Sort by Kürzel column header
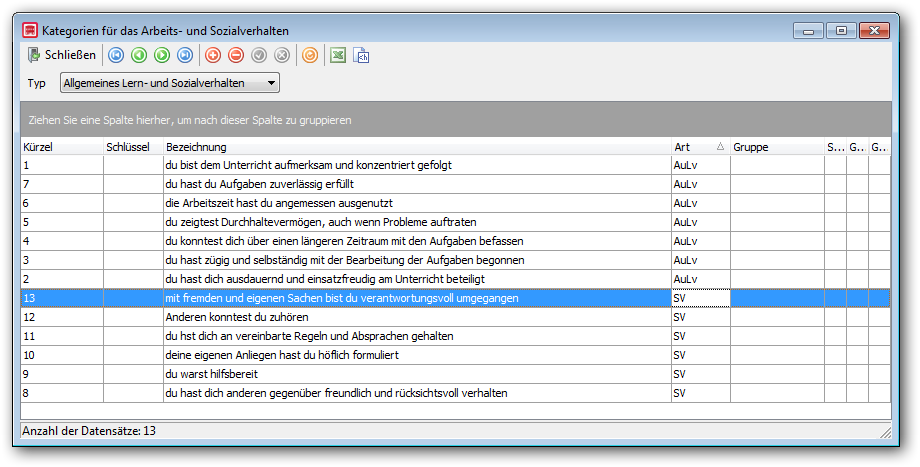Viewport: 920px width, 467px height. tap(62, 147)
